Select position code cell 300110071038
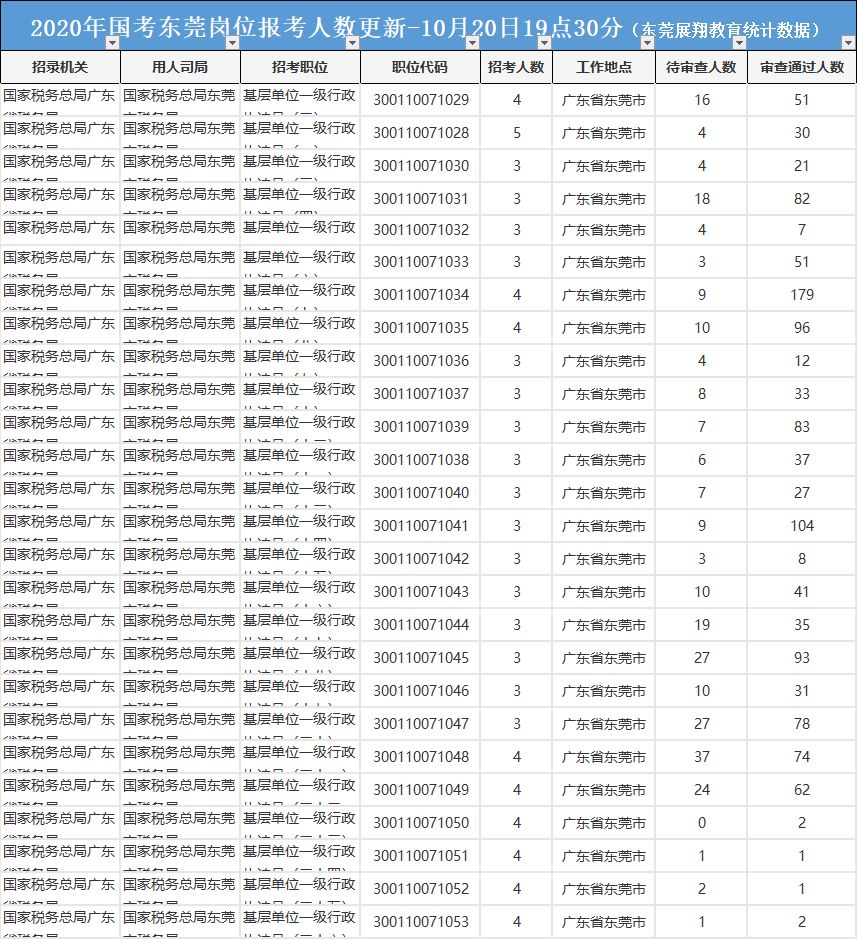Viewport: 857px width, 939px height. point(420,459)
